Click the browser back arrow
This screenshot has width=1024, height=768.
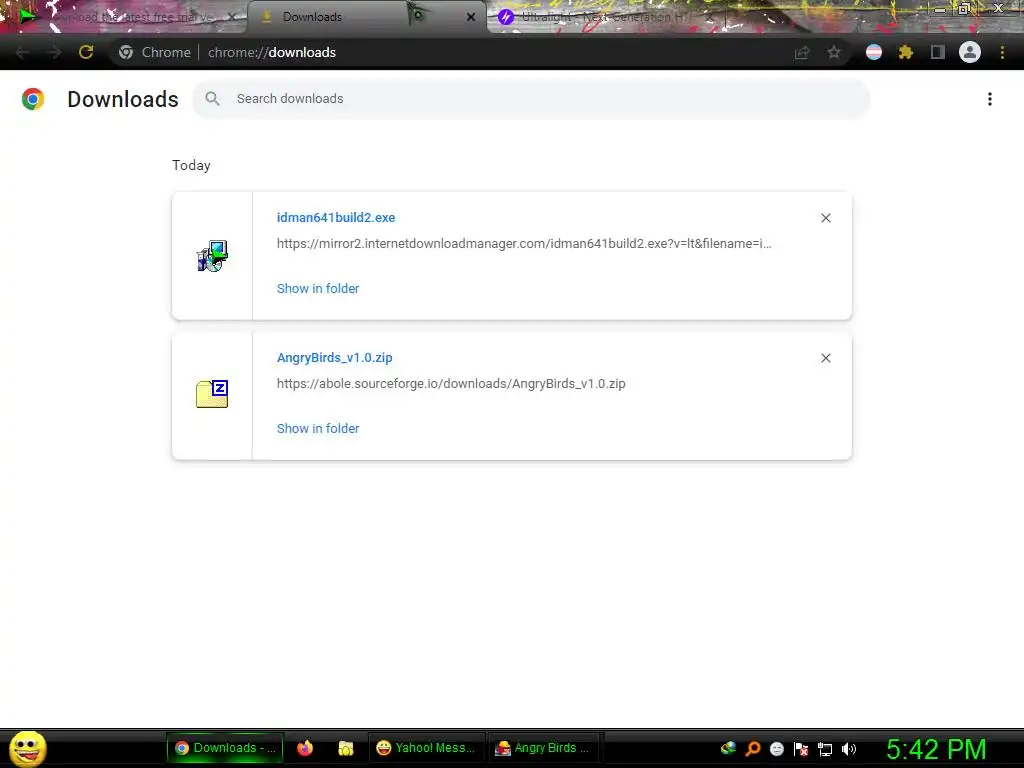22,52
